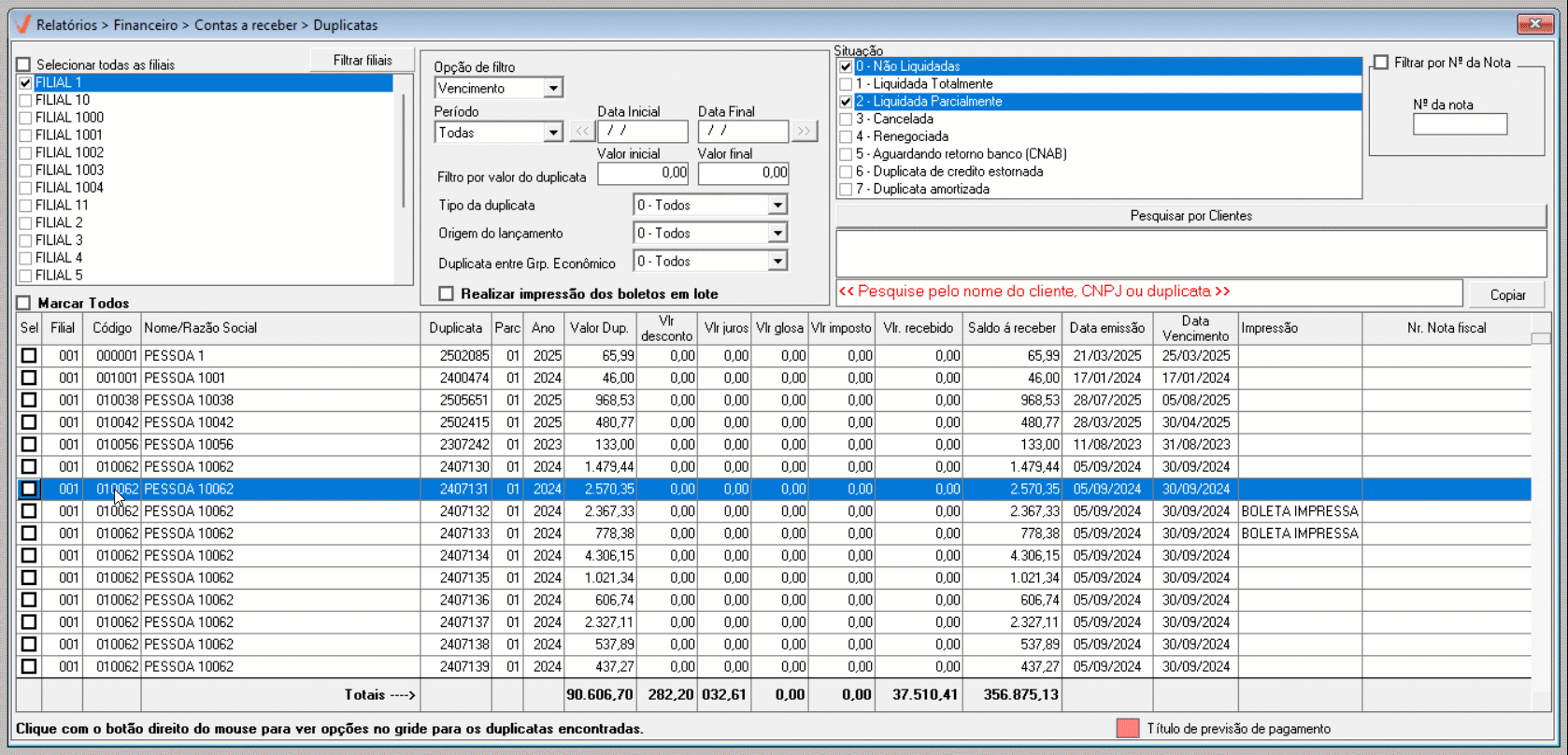Viewport: 1568px width, 755px height.
Task: Open the Opção de filtro dropdown
Action: pyautogui.click(x=553, y=89)
